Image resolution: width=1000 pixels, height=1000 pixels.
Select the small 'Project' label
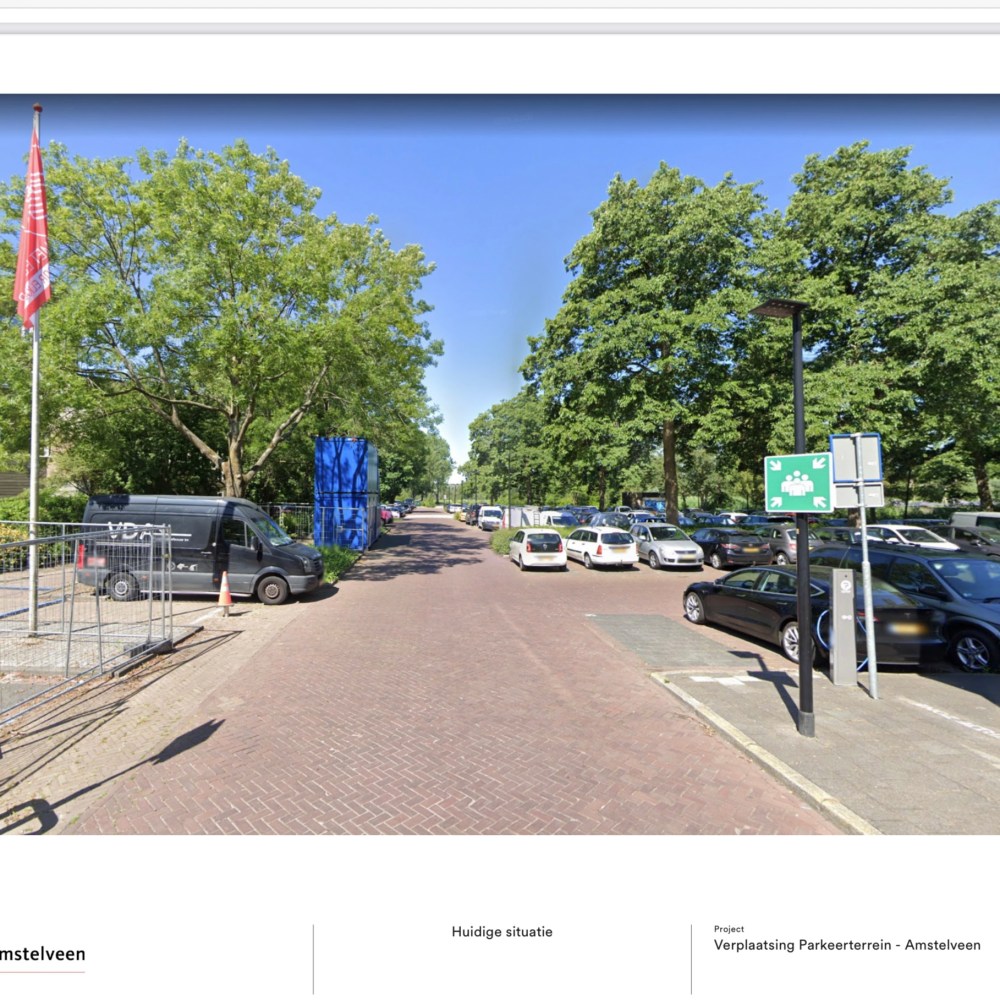pyautogui.click(x=728, y=929)
